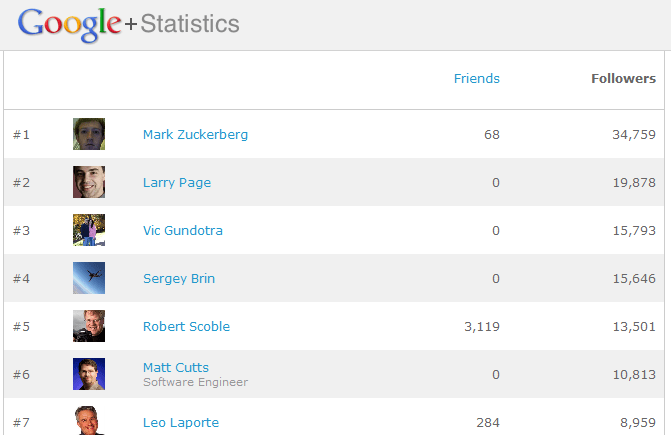
Task: Click Larry Page's profile photo
Action: click(89, 182)
